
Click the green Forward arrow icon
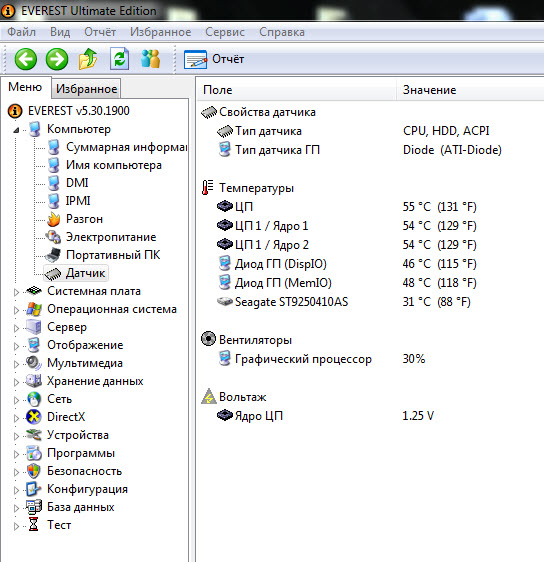coord(57,59)
